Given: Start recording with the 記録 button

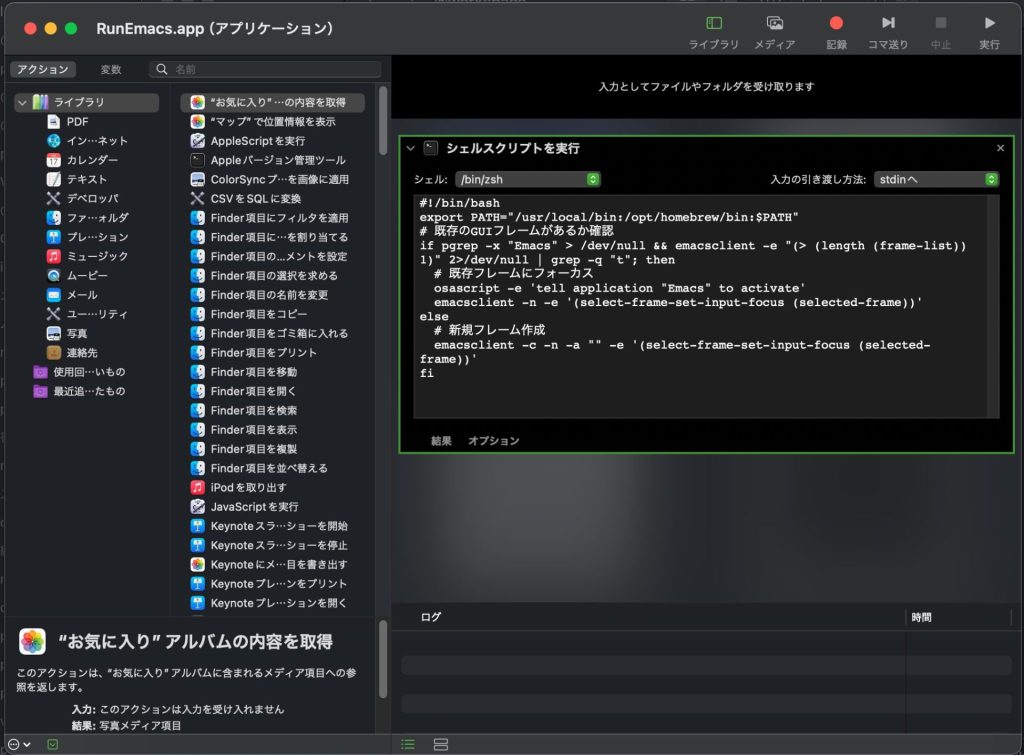Looking at the screenshot, I should [836, 32].
